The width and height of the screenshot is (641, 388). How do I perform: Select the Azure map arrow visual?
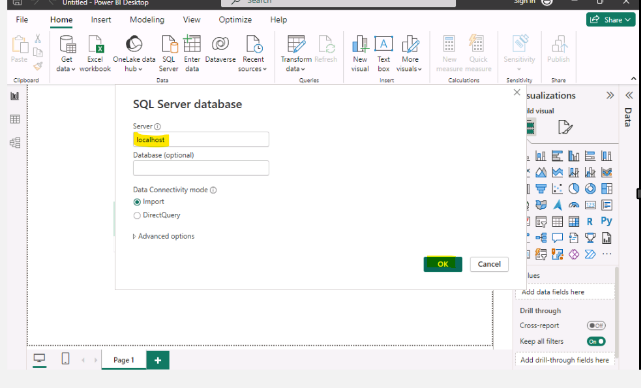557,205
